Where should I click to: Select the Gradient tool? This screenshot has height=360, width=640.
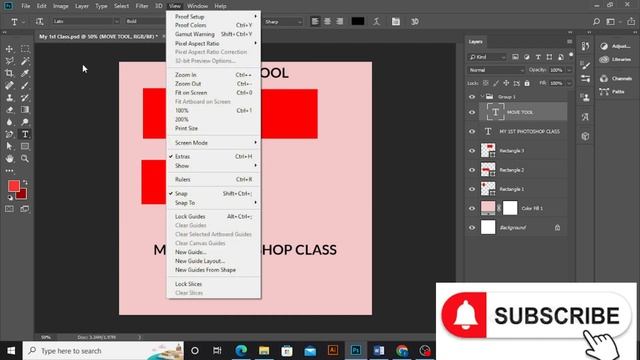point(25,110)
